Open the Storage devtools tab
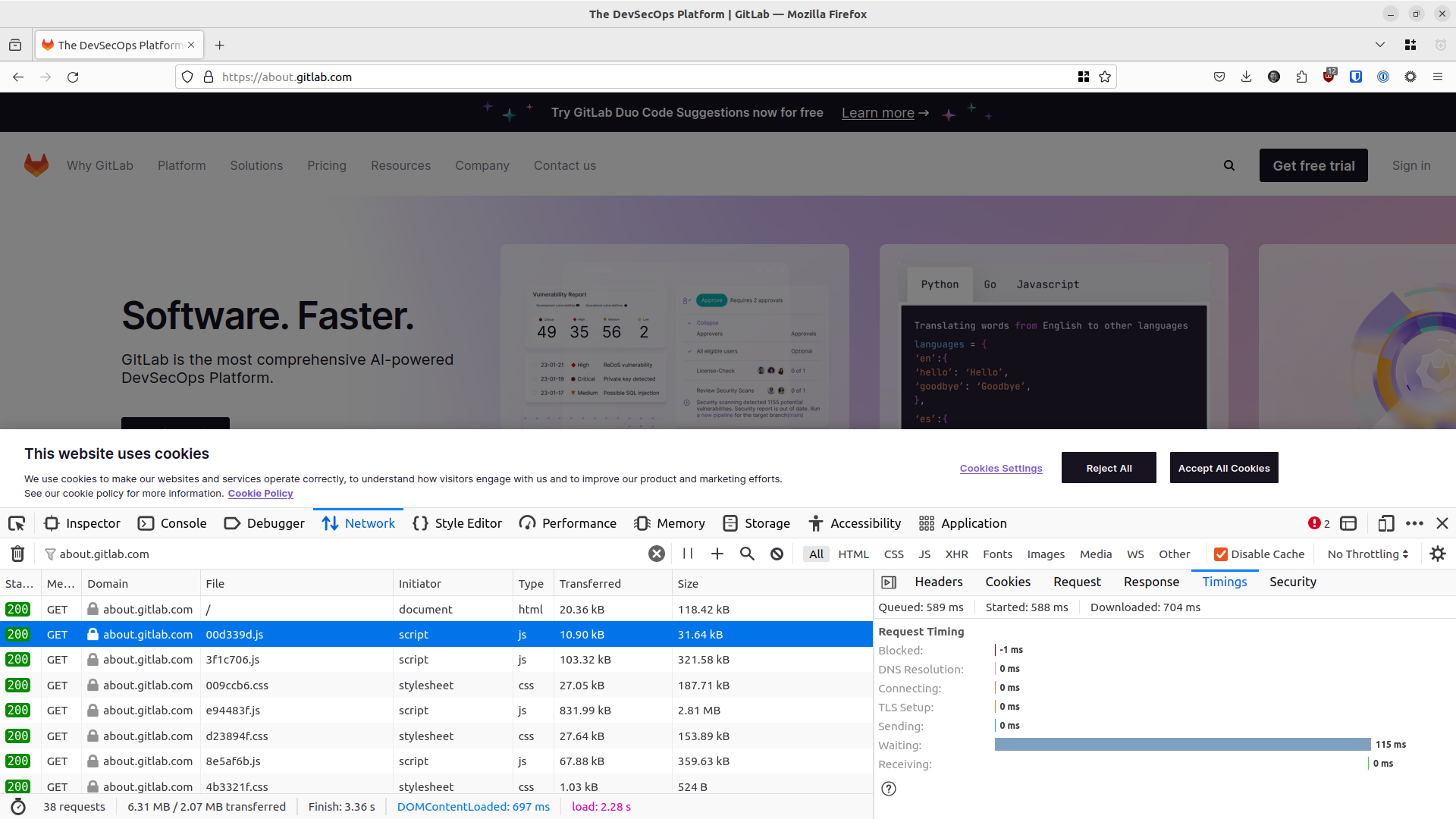The height and width of the screenshot is (819, 1456). (757, 523)
